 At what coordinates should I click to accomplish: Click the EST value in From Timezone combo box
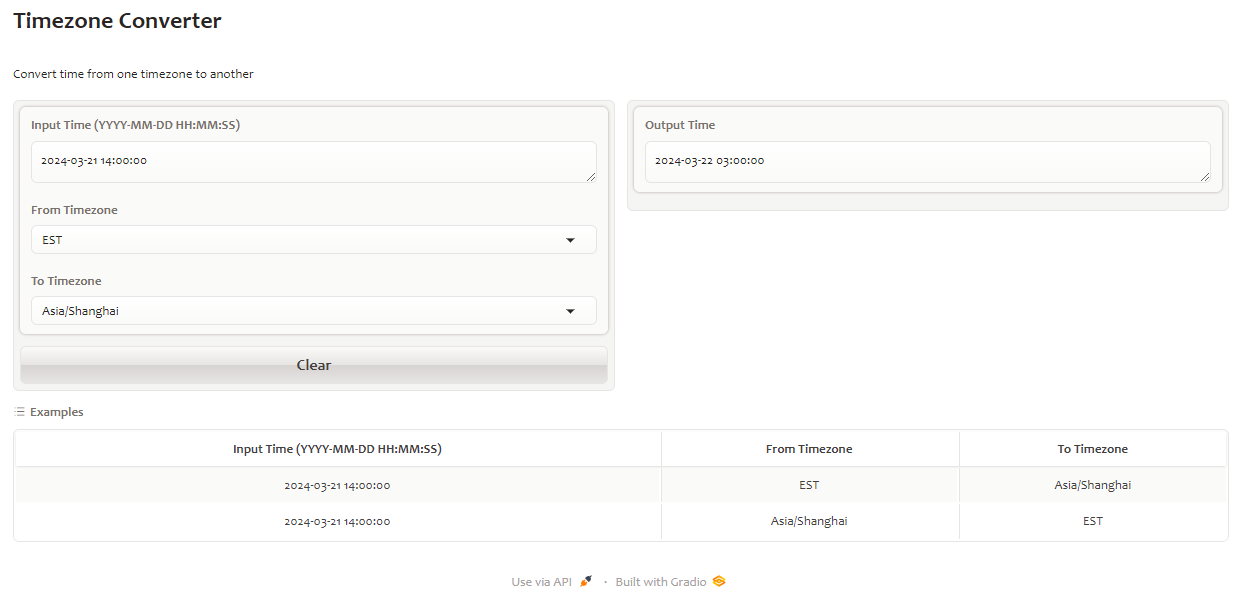click(52, 240)
